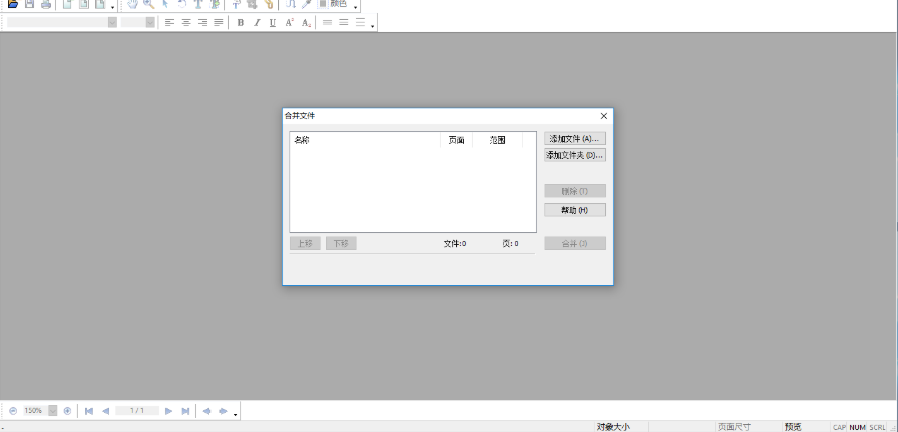Choose medium line spacing icon

pos(344,22)
